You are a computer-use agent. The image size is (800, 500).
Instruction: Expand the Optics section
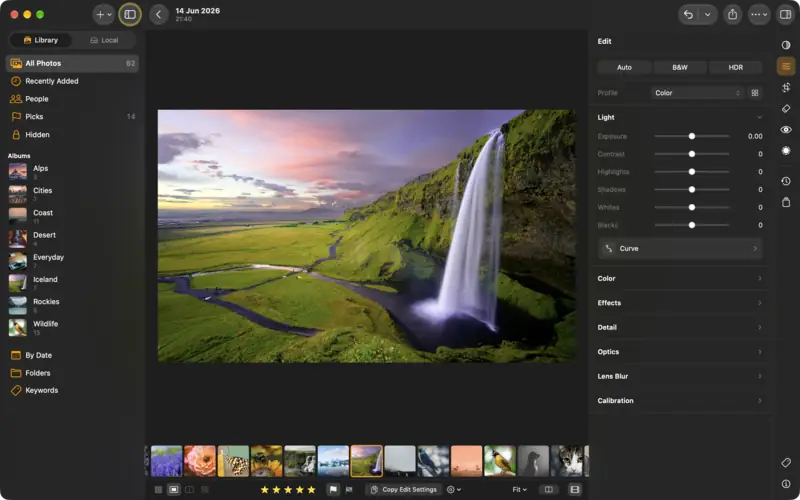680,352
